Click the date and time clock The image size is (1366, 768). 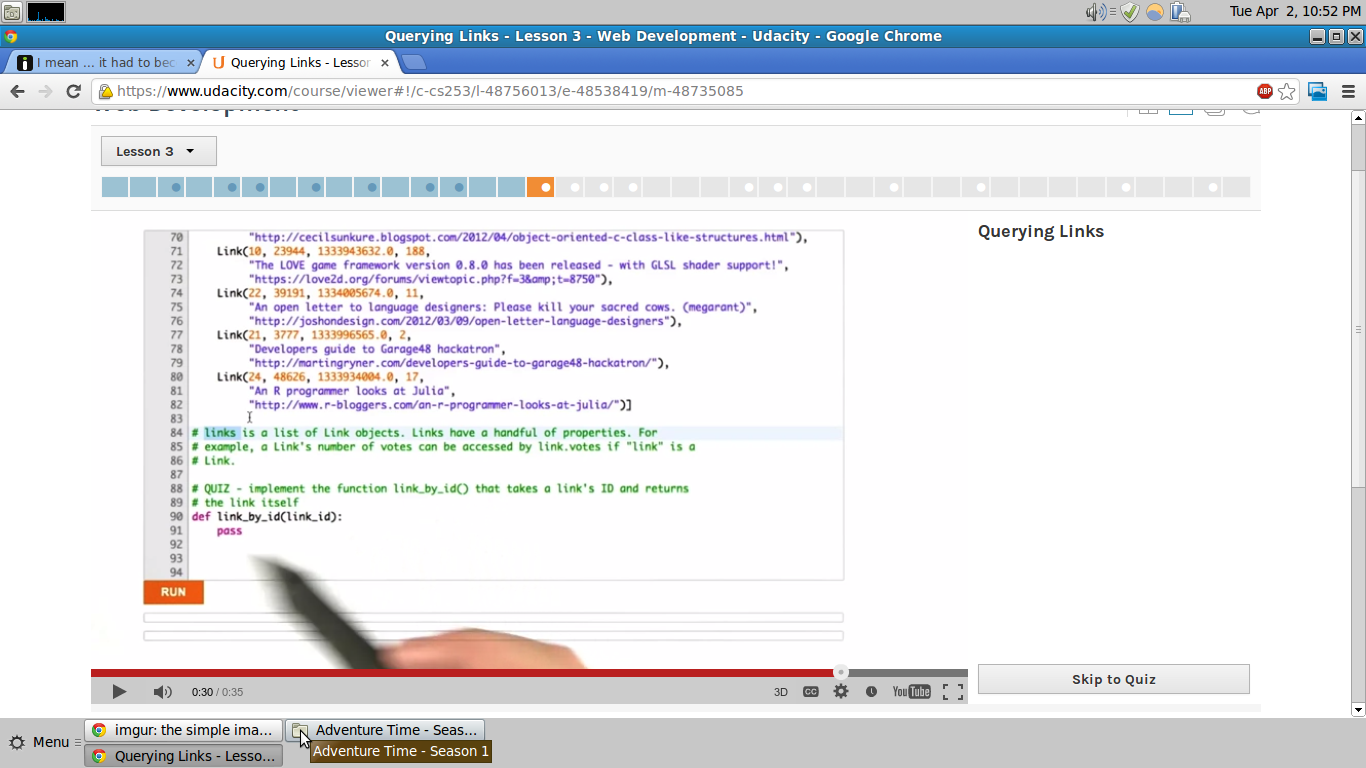pyautogui.click(x=1295, y=11)
